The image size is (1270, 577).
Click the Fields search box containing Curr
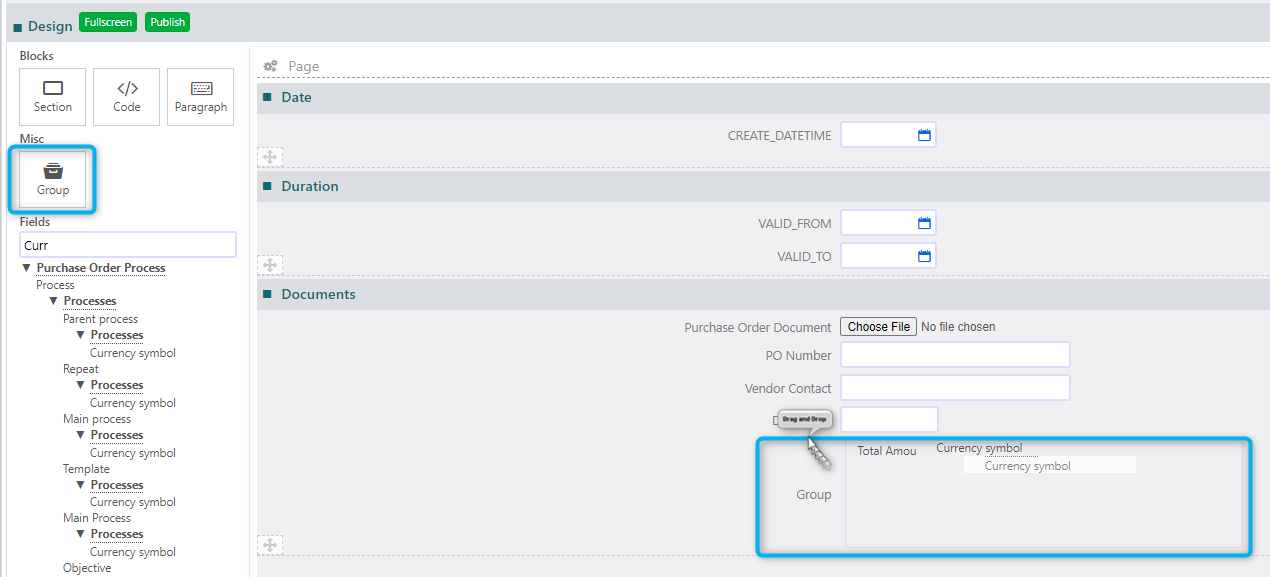pyautogui.click(x=128, y=245)
